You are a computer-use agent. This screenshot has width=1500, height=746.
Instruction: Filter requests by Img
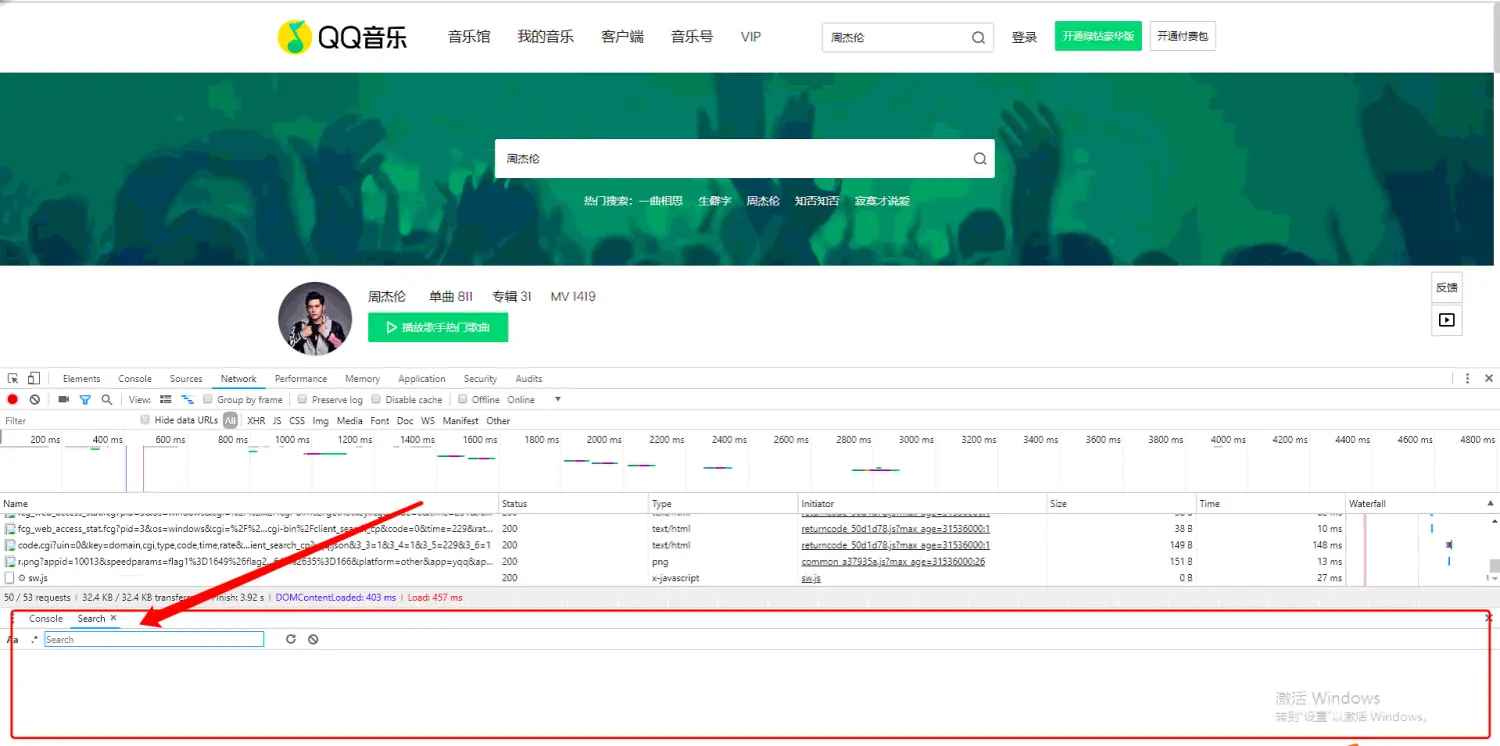coord(320,421)
